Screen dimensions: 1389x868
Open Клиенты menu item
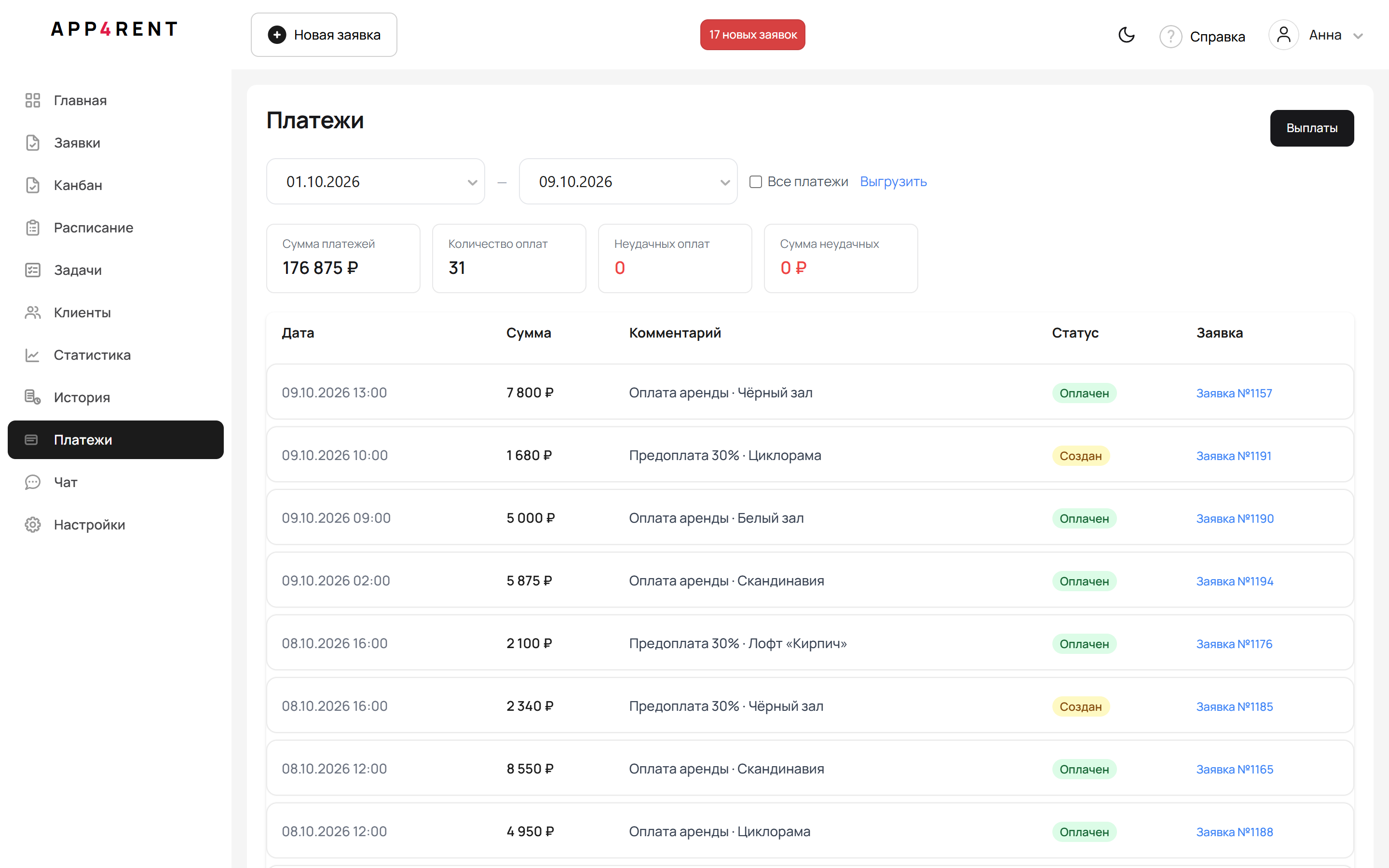click(115, 313)
